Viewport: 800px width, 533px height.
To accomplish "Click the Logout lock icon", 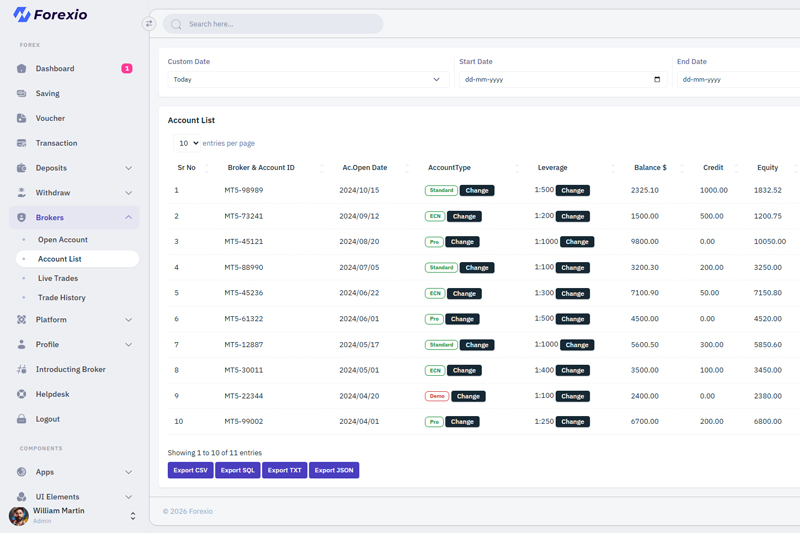I will [21, 419].
